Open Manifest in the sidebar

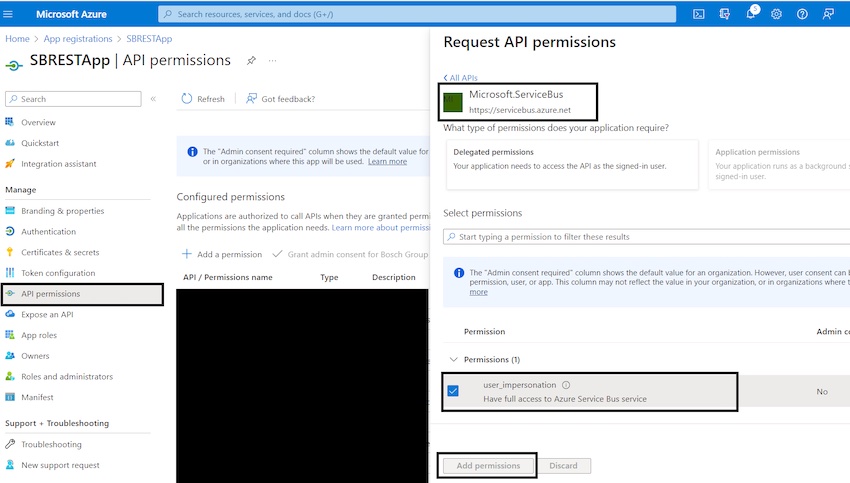37,397
